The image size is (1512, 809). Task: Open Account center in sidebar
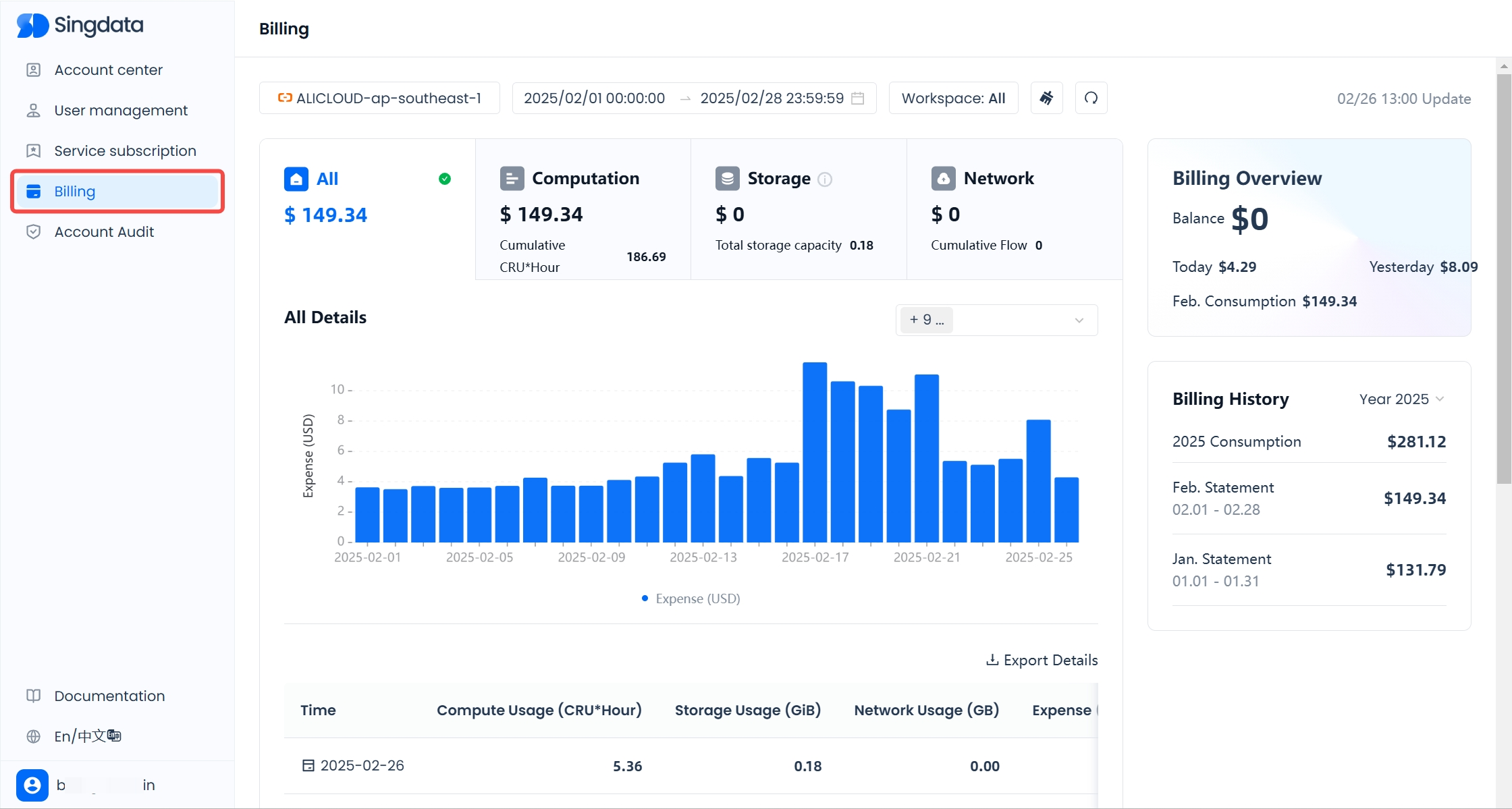click(x=108, y=70)
